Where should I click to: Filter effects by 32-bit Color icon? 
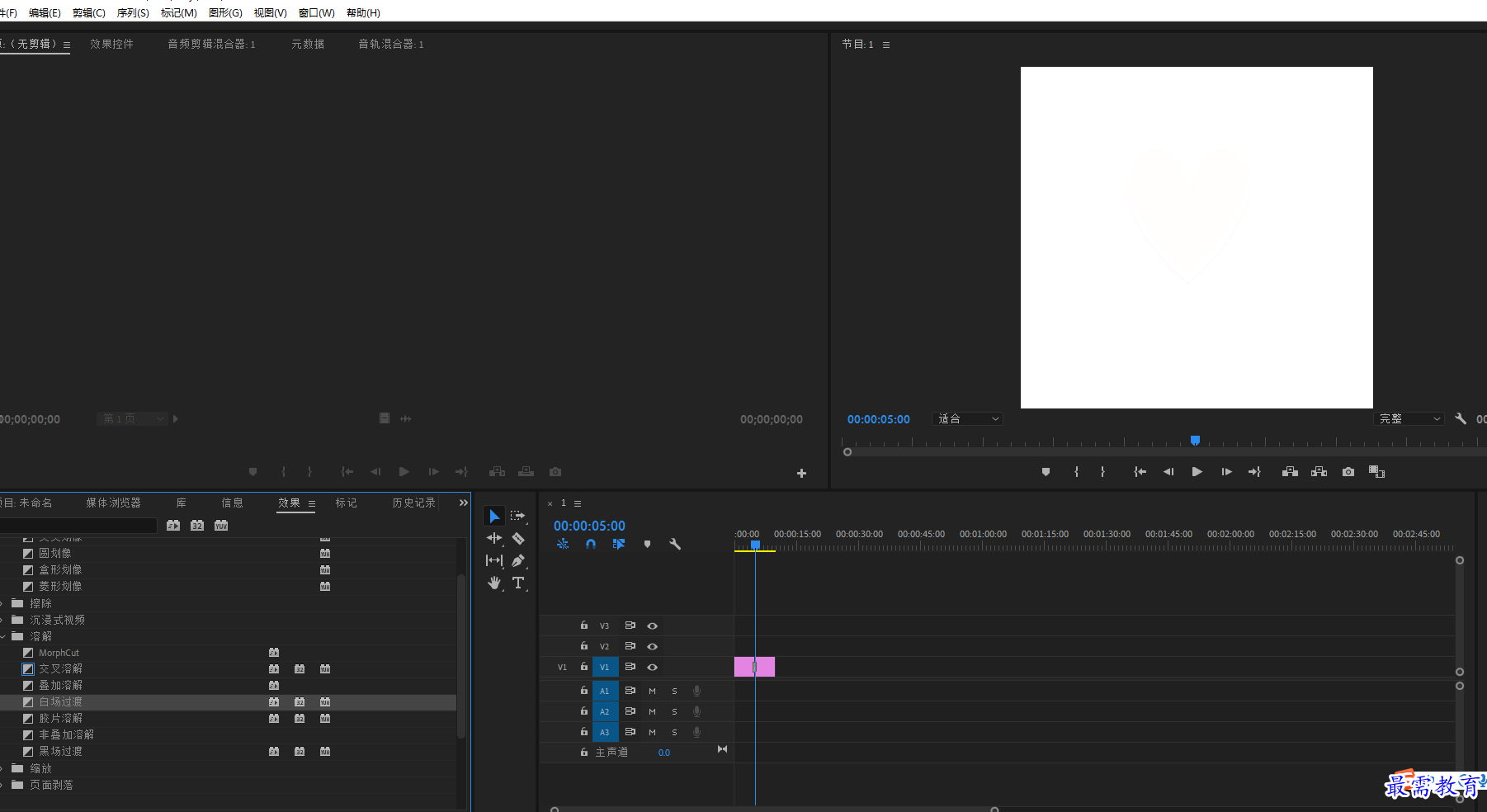pyautogui.click(x=197, y=525)
